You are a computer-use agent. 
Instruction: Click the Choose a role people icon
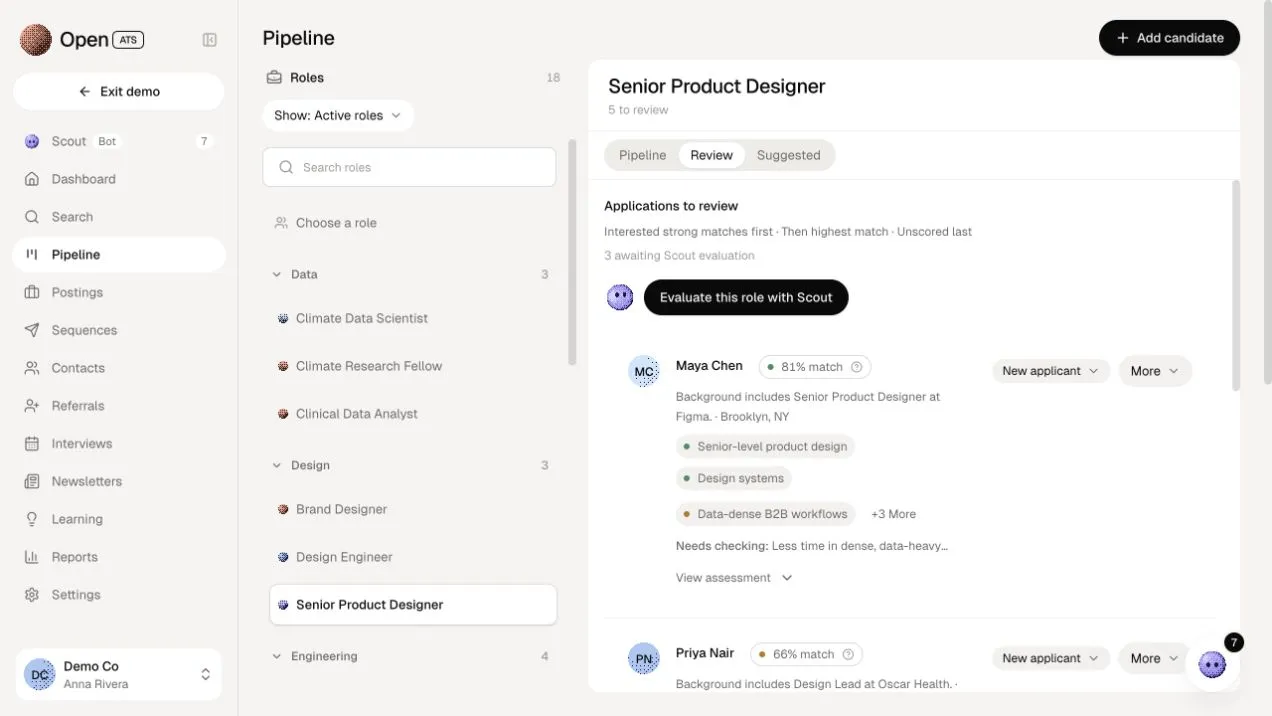point(281,223)
